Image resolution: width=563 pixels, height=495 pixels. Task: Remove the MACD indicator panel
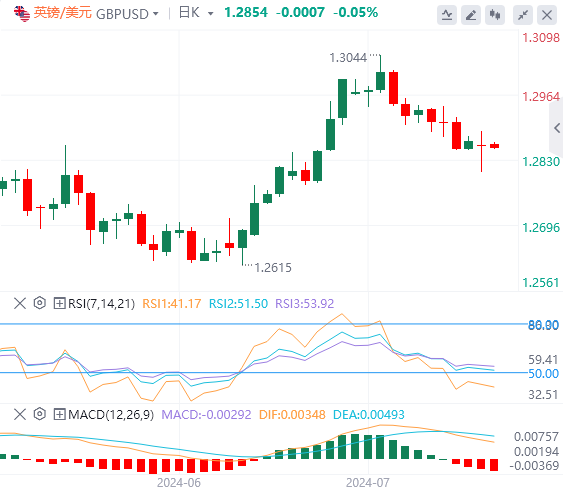[20, 415]
